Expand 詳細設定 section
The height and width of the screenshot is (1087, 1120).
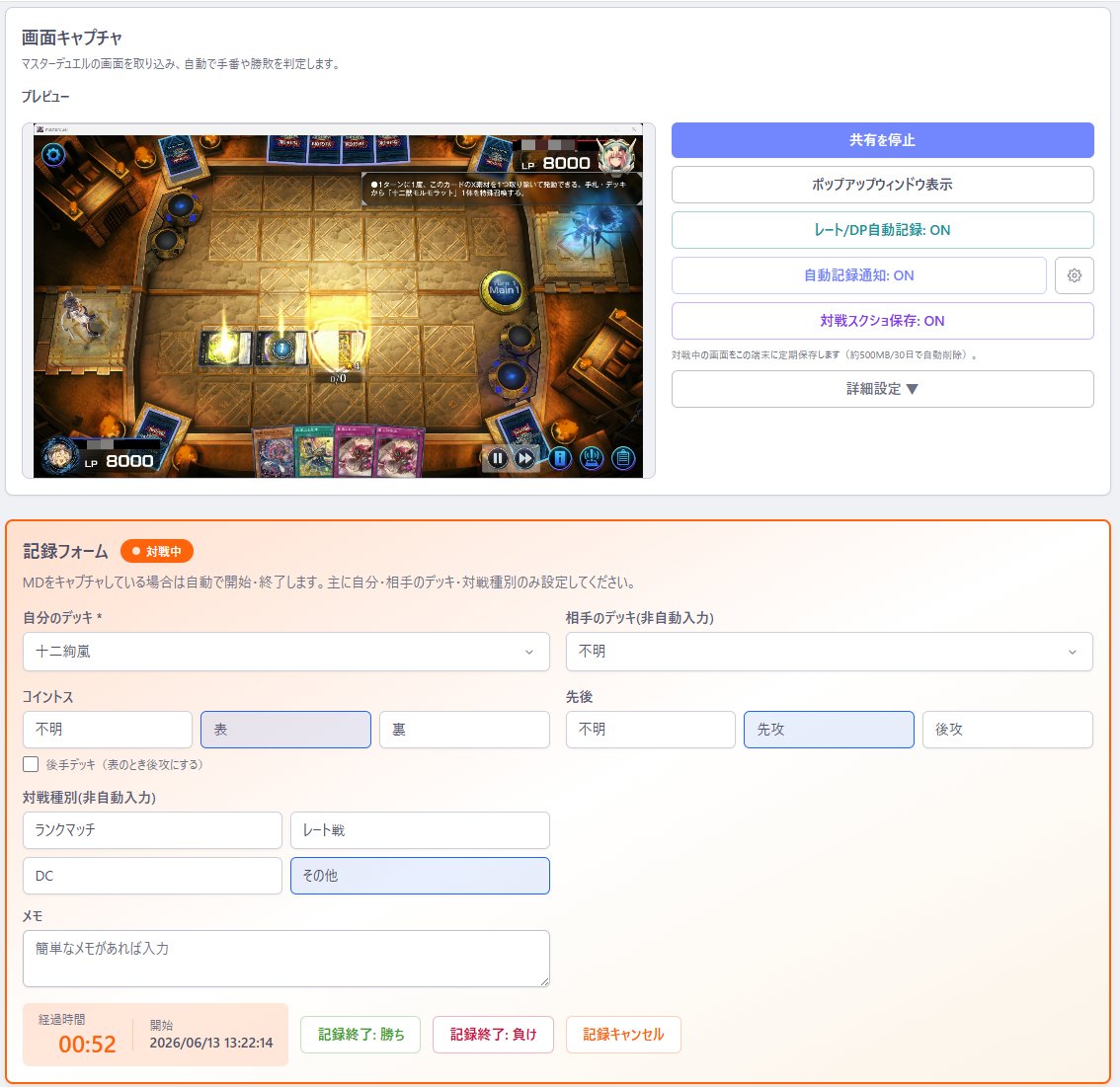882,389
